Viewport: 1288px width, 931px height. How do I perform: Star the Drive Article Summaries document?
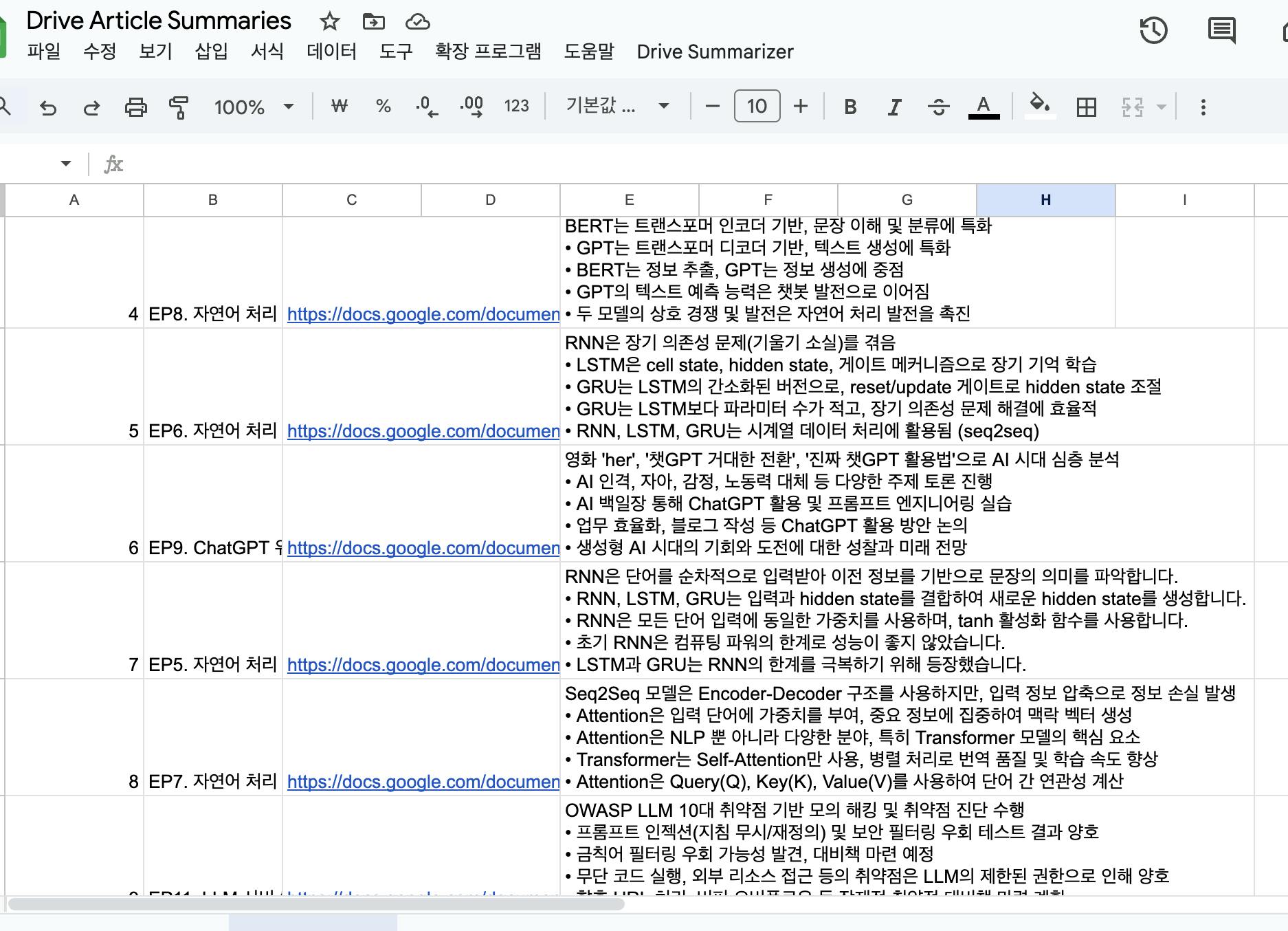(330, 21)
